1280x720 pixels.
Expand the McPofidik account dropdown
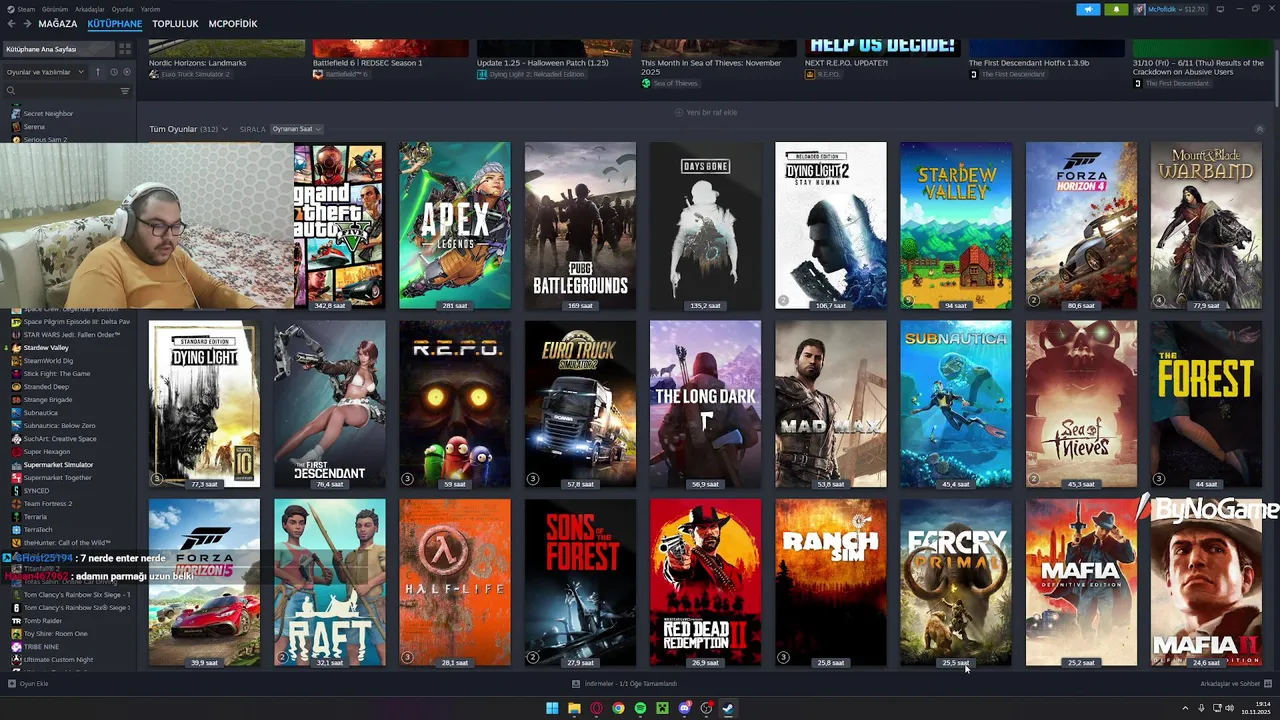click(1169, 9)
